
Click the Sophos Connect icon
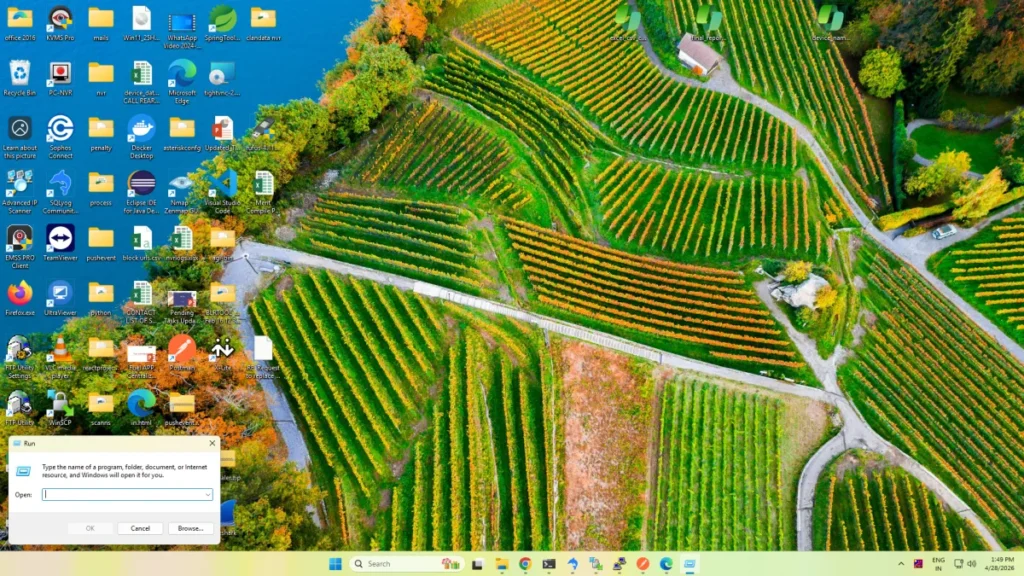[x=60, y=128]
